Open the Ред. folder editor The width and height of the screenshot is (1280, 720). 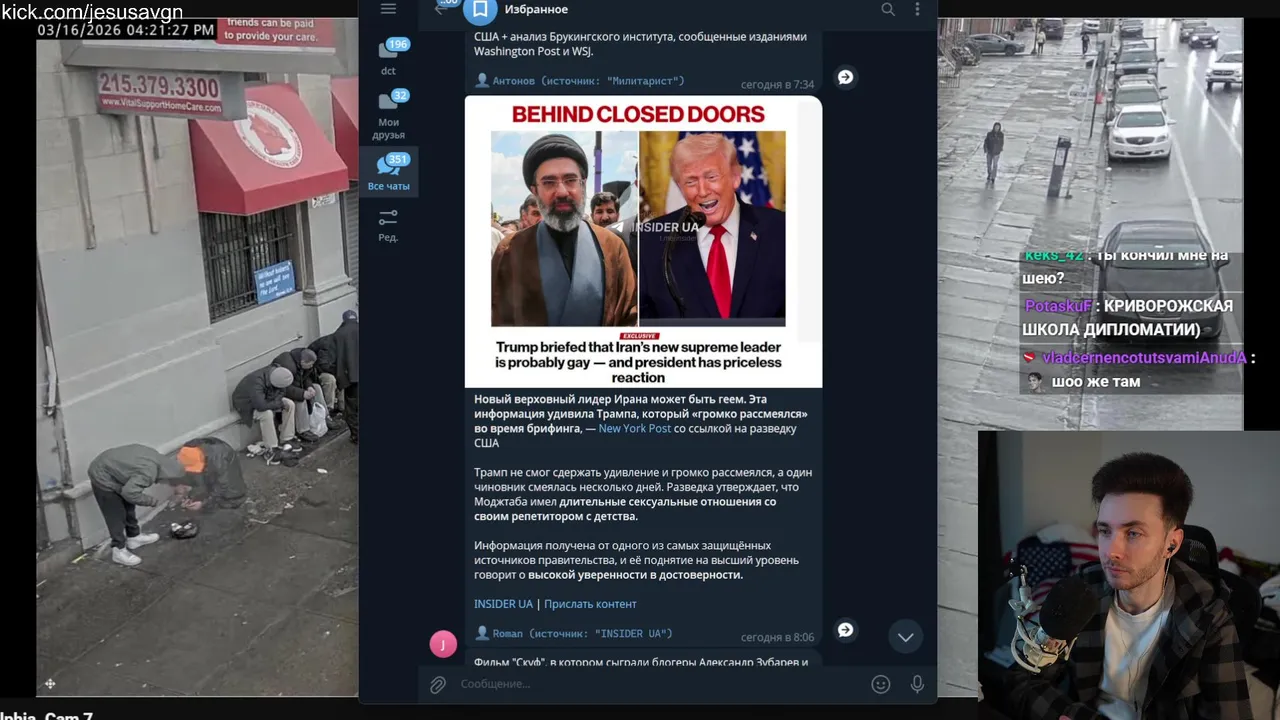388,225
